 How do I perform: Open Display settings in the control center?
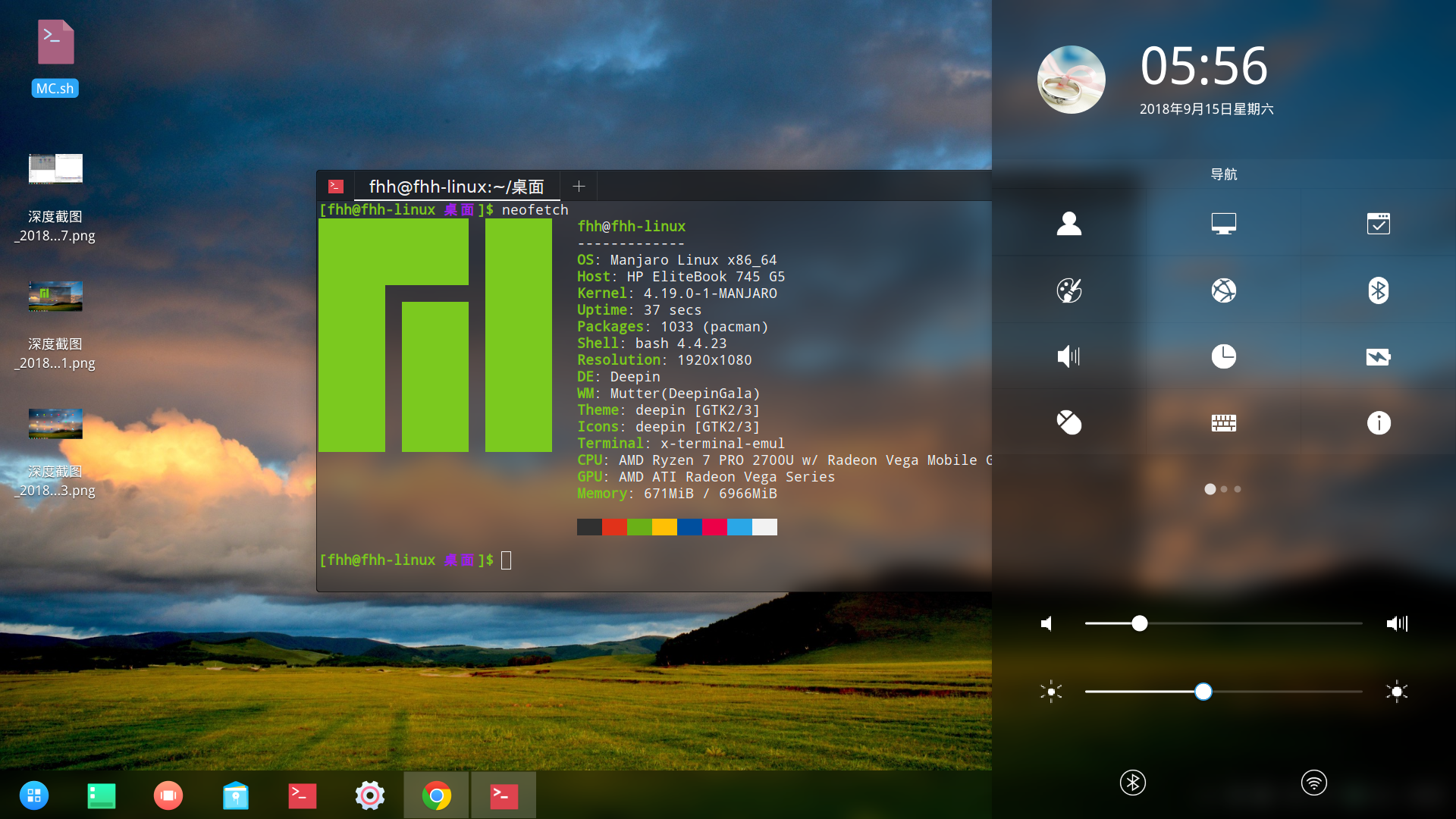[x=1225, y=224]
